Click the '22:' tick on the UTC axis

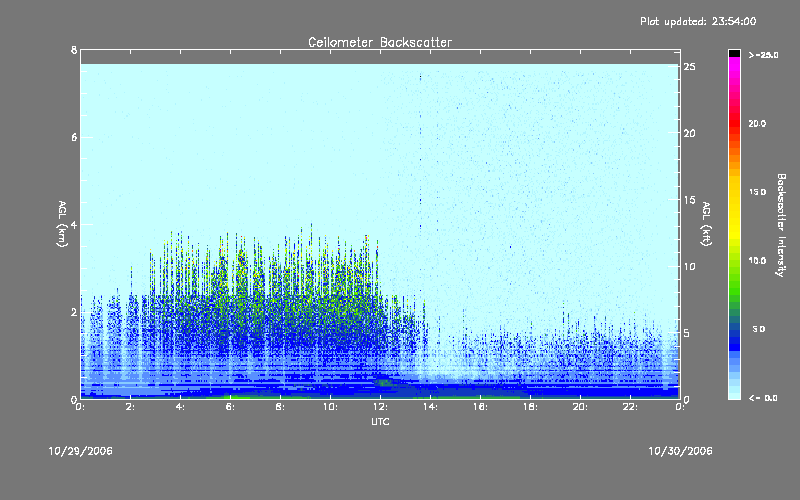[x=630, y=407]
